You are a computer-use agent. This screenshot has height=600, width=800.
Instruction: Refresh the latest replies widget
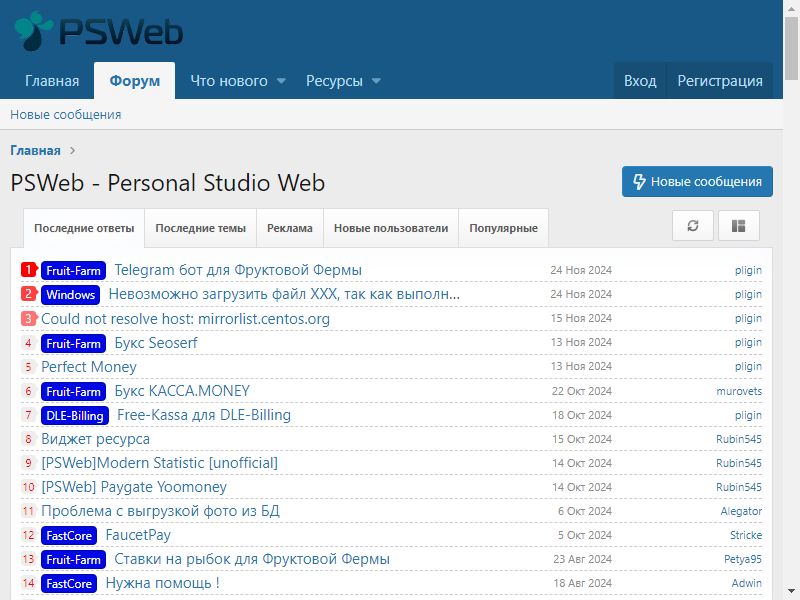tap(692, 226)
